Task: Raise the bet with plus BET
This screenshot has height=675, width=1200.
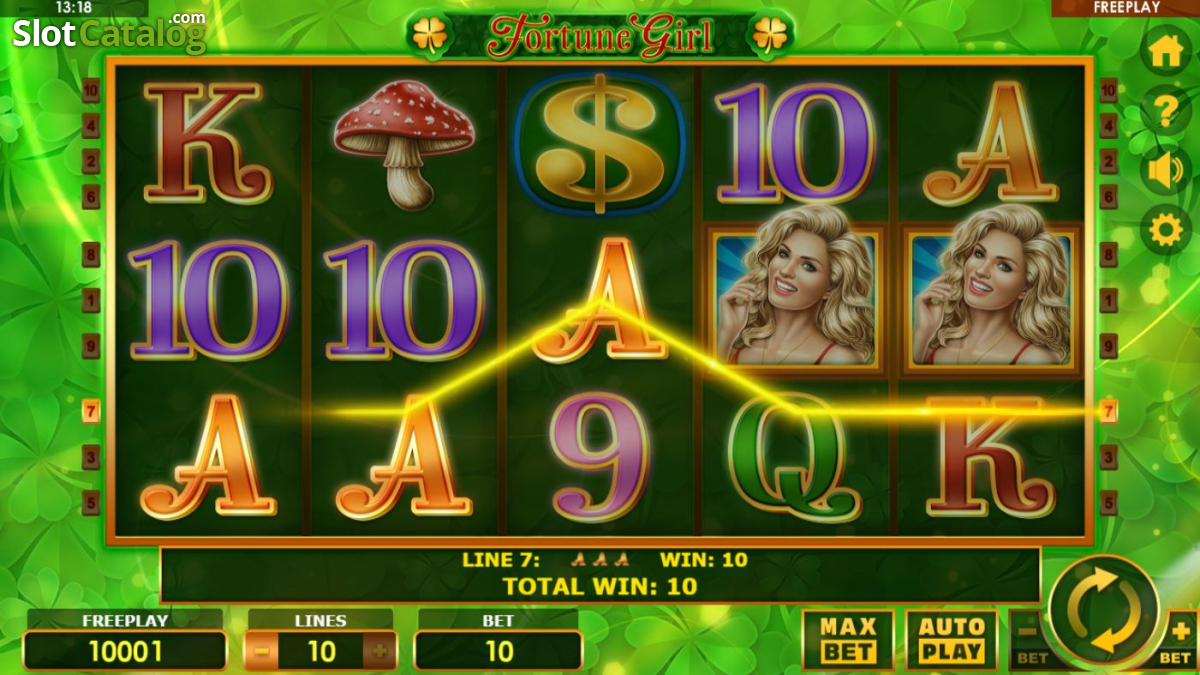Action: 1179,641
